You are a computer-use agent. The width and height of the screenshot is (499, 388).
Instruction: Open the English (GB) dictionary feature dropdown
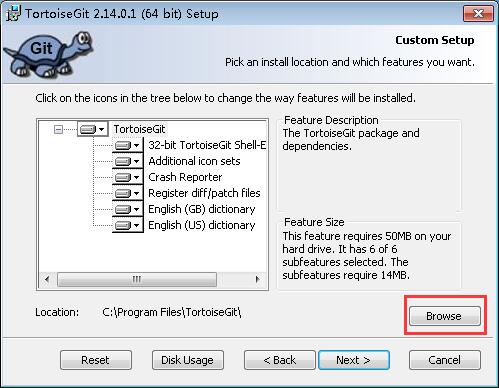pyautogui.click(x=128, y=209)
